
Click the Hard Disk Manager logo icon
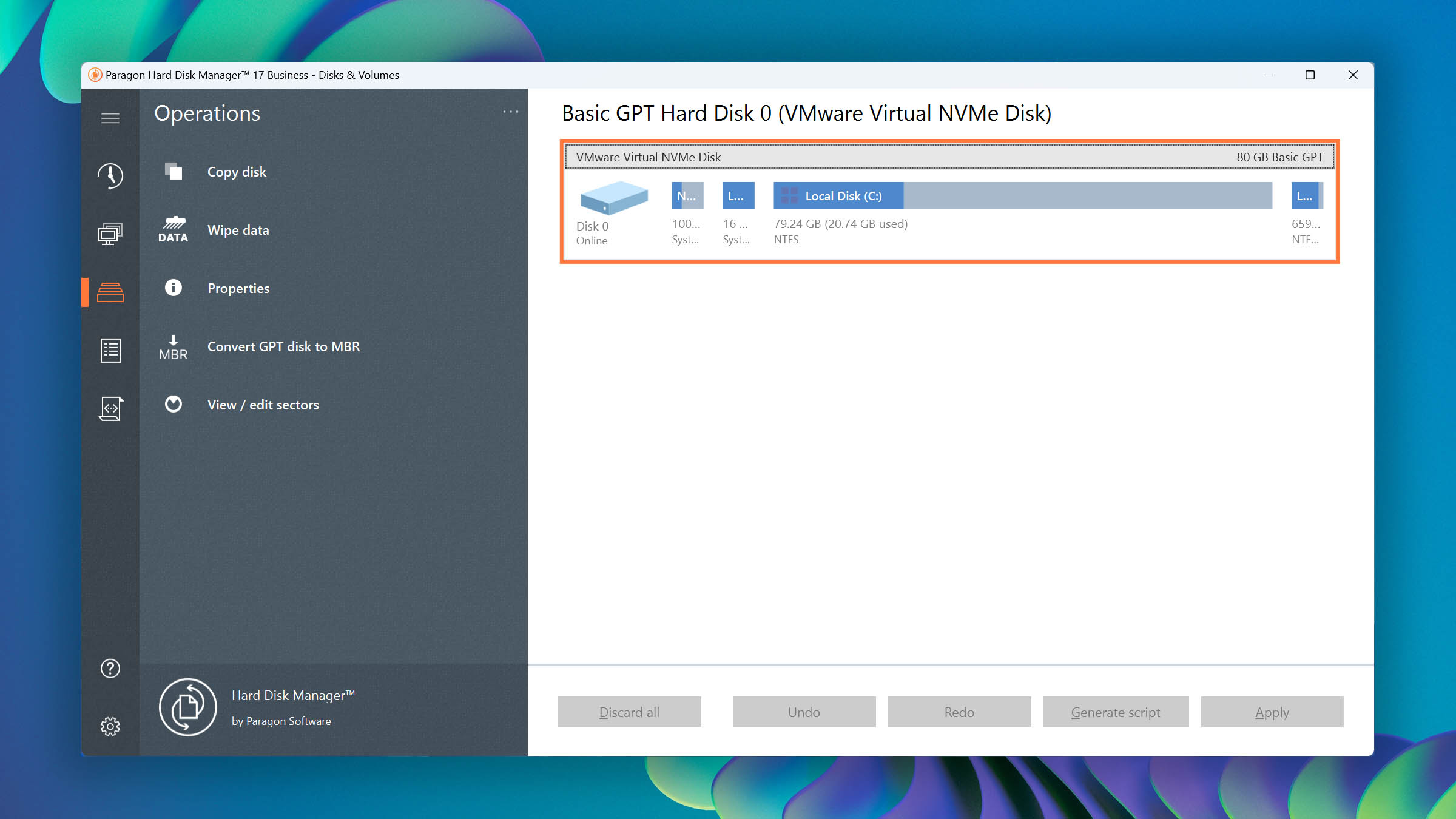click(188, 707)
